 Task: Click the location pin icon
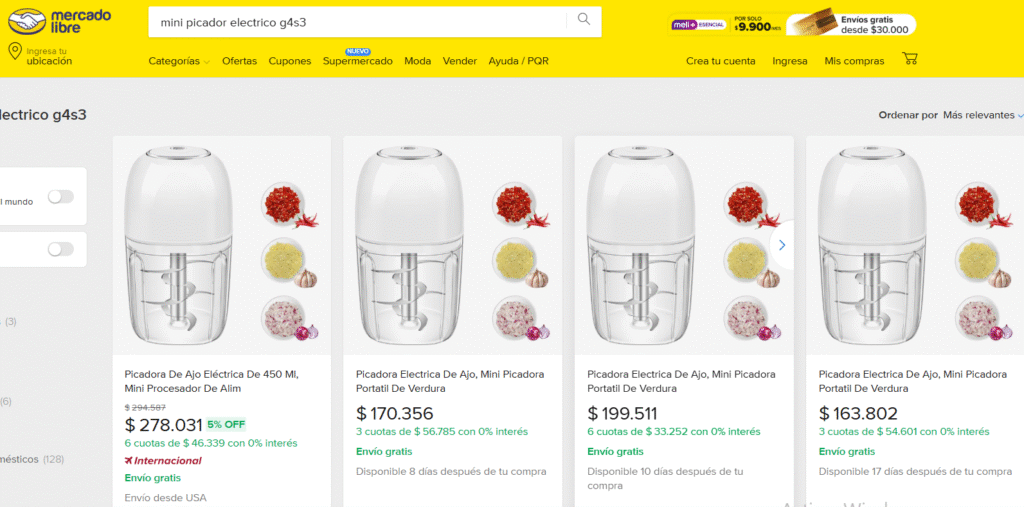pos(15,52)
